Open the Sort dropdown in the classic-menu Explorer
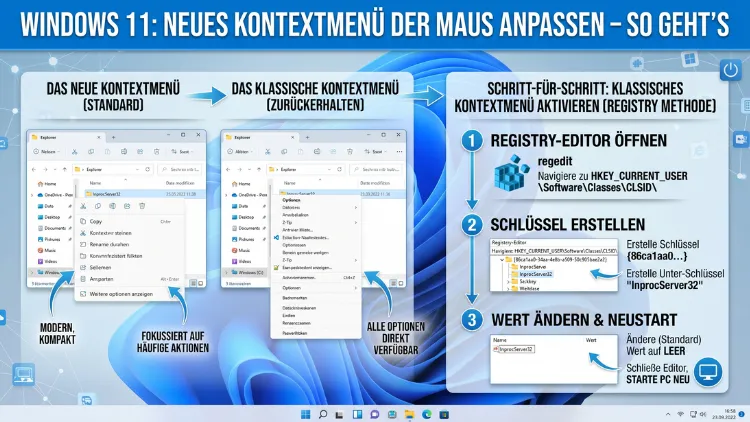The image size is (750, 422). click(x=375, y=152)
